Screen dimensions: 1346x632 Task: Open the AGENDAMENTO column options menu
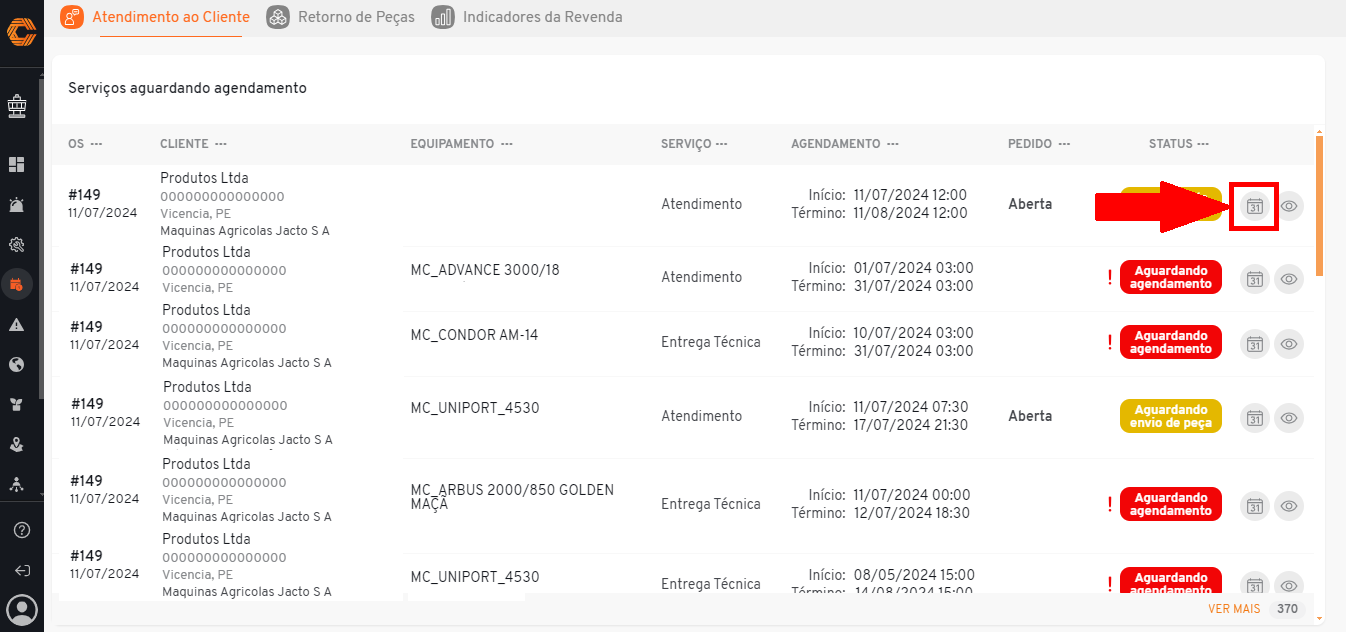[892, 144]
